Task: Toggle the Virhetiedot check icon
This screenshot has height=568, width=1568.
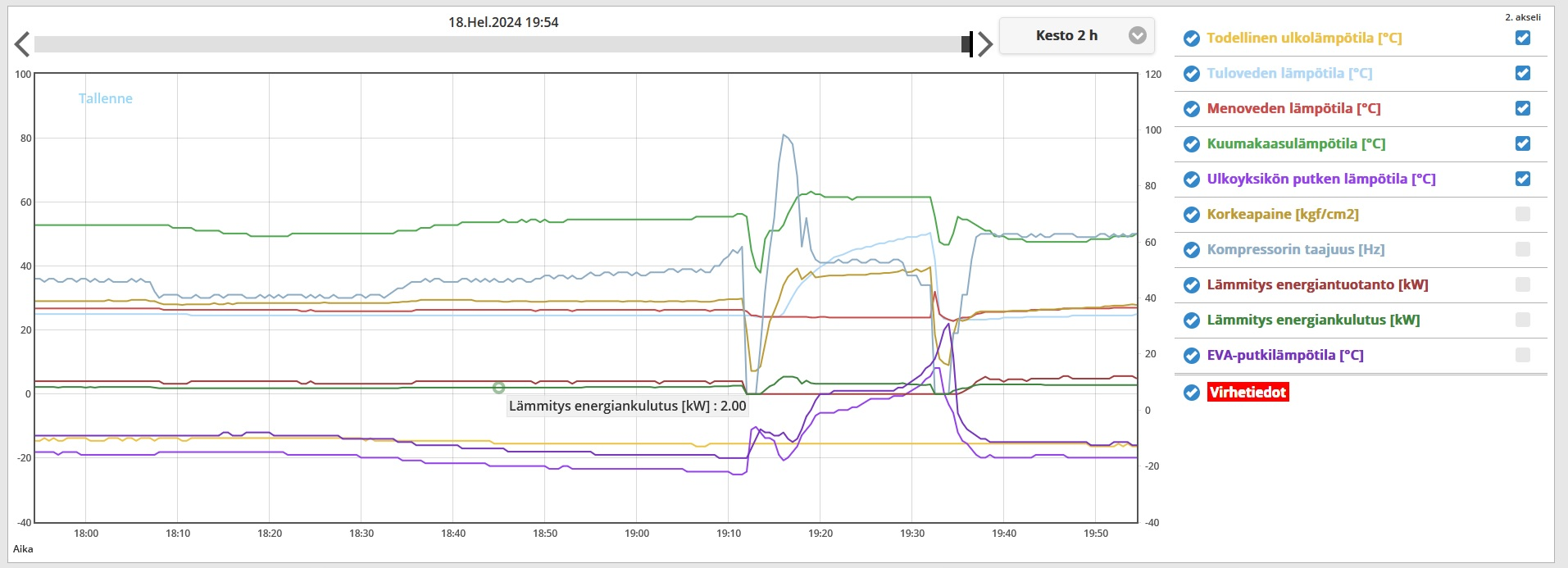Action: tap(1192, 393)
